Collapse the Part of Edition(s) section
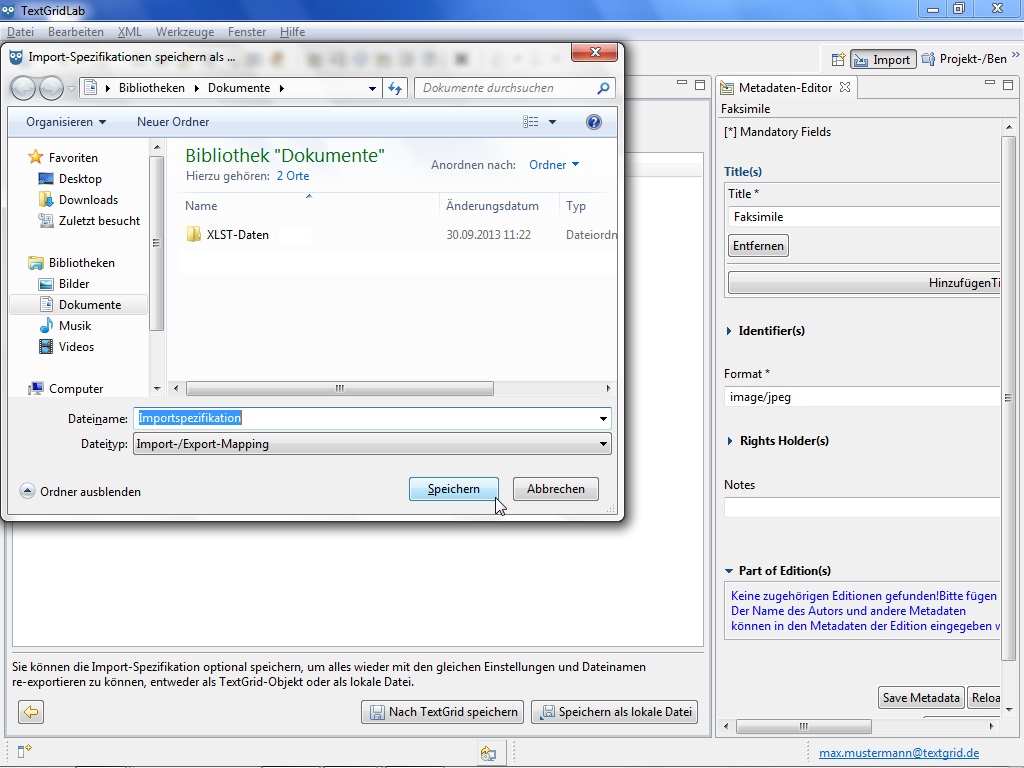 coord(728,571)
